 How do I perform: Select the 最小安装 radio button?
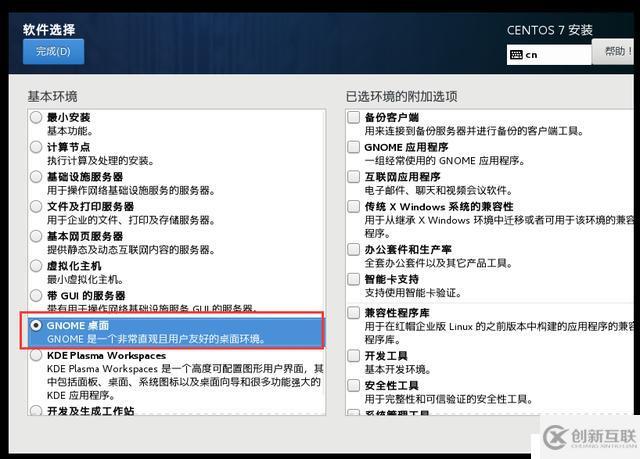coord(36,117)
